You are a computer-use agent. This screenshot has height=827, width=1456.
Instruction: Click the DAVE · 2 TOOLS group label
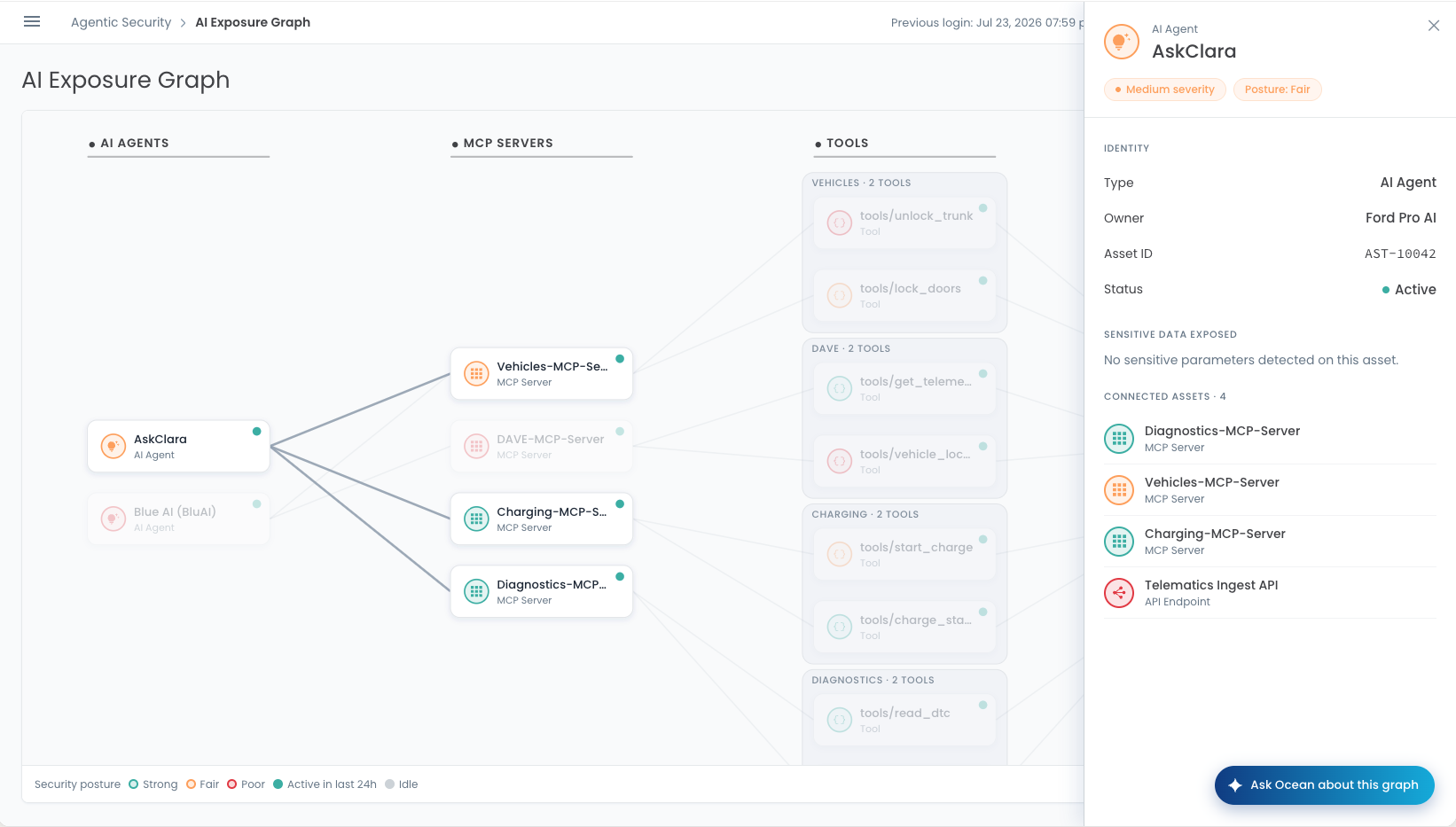tap(850, 348)
